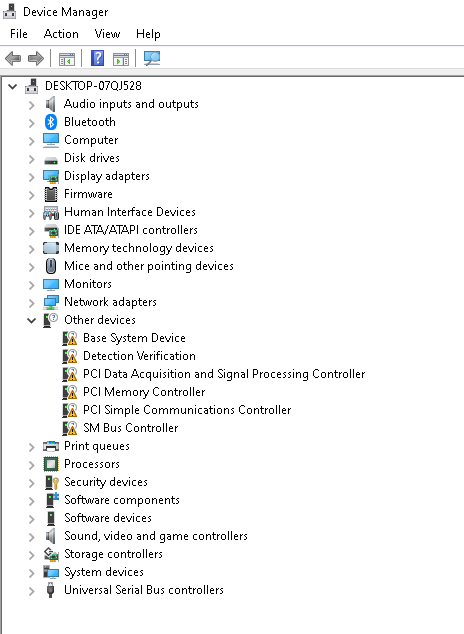Image resolution: width=464 pixels, height=634 pixels.
Task: Open the Help question mark toolbar icon
Action: [x=97, y=58]
